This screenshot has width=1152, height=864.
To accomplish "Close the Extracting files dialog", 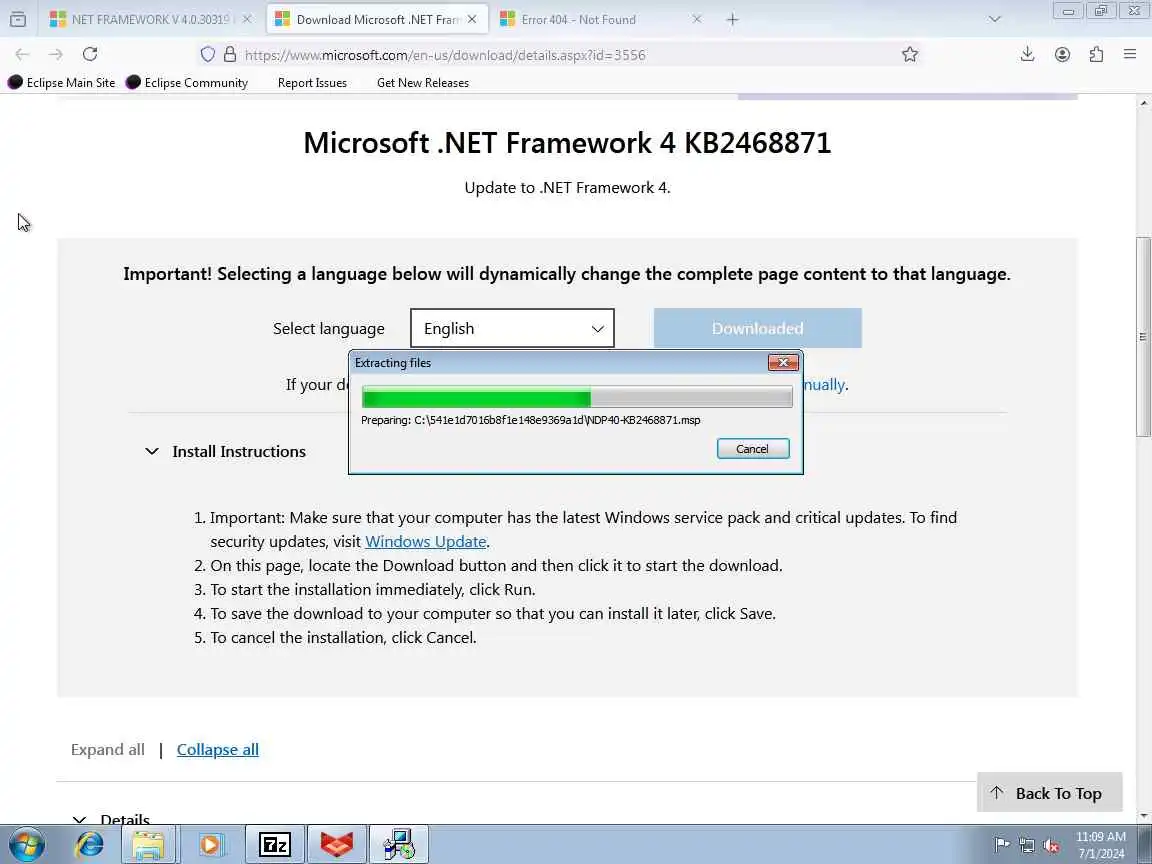I will click(x=783, y=362).
